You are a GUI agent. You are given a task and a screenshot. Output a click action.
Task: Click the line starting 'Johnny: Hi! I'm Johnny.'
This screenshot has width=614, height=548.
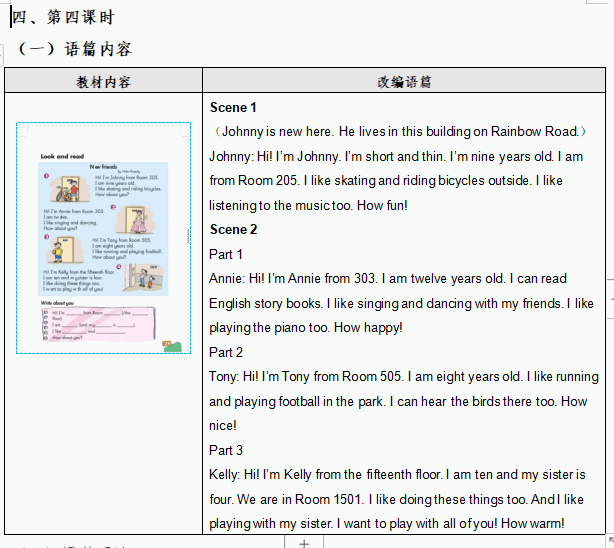396,156
